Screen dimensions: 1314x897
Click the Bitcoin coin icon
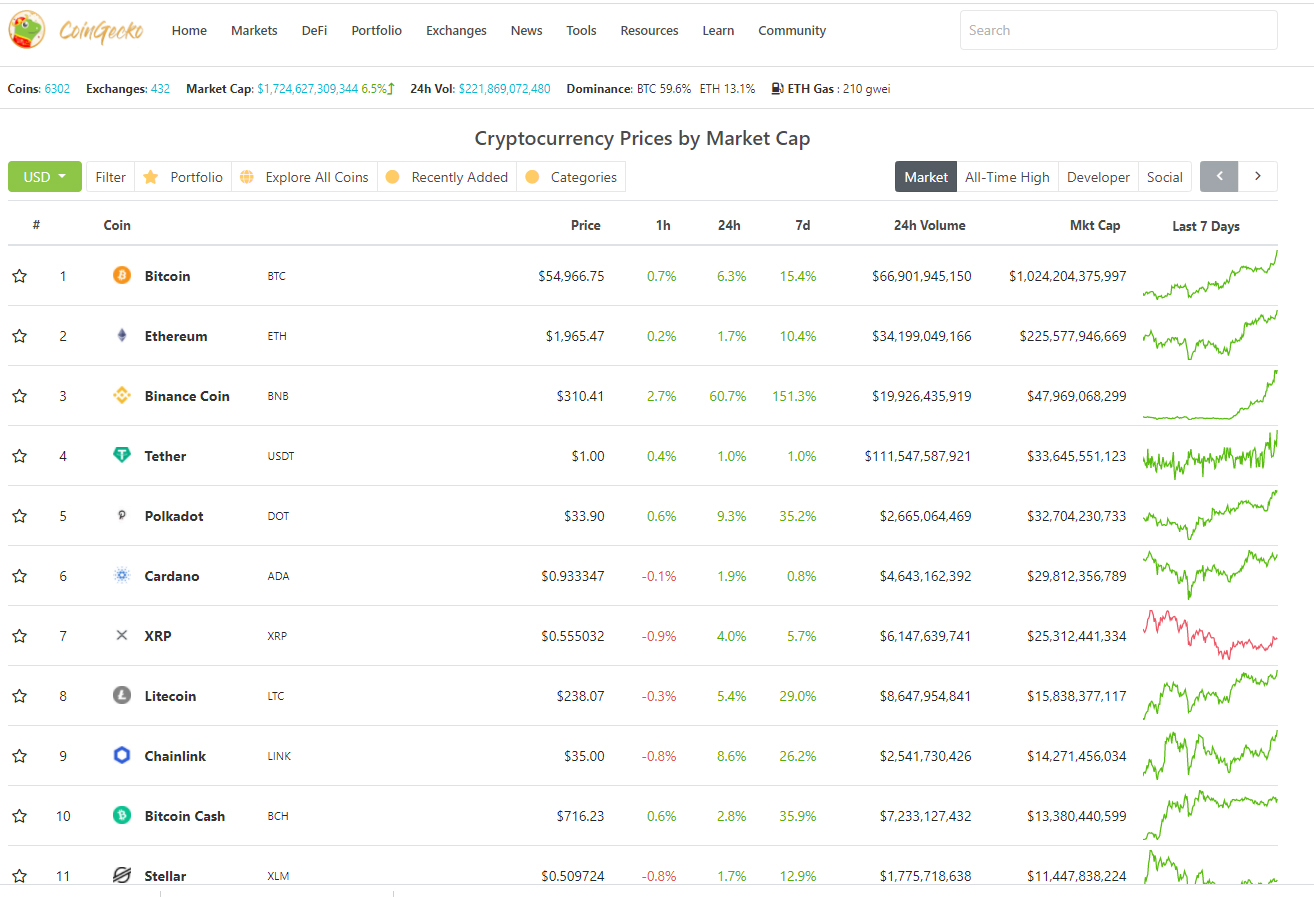[122, 275]
